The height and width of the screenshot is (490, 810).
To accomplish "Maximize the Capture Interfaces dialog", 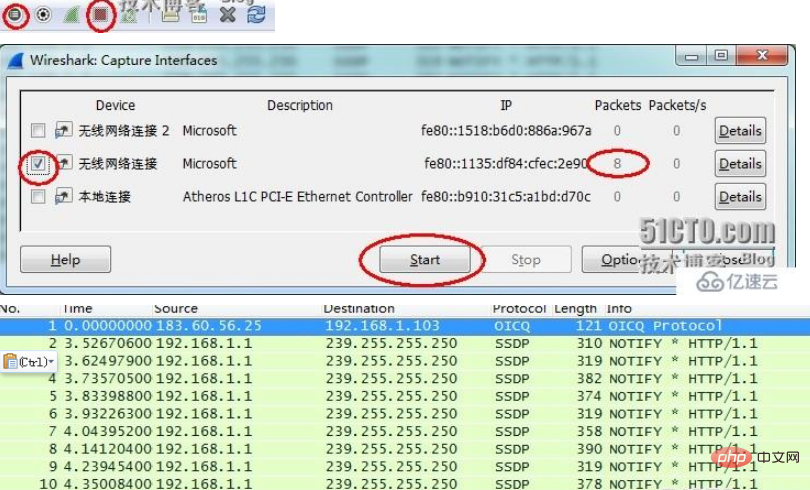I will tap(721, 55).
